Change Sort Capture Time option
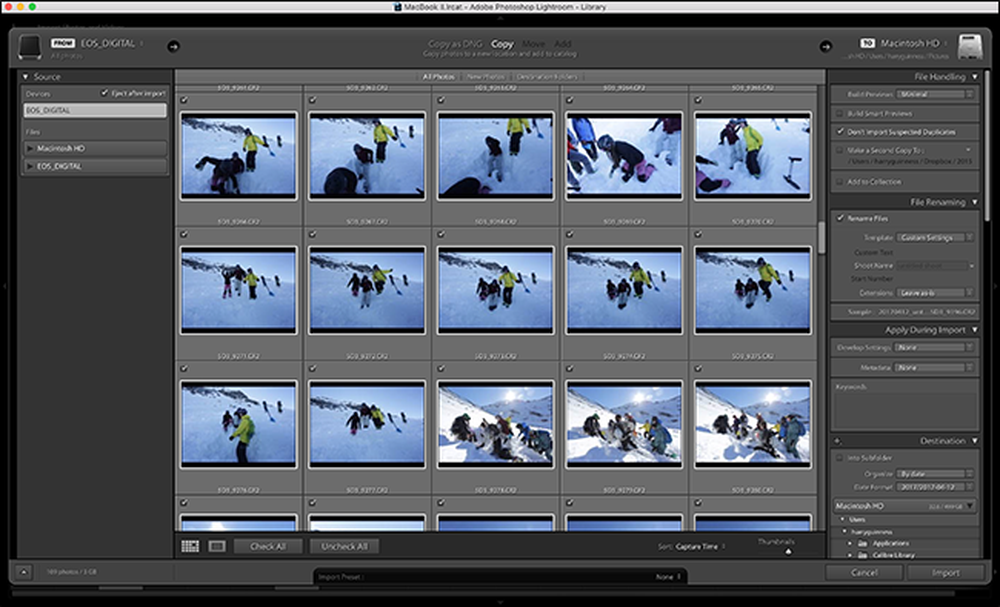The height and width of the screenshot is (607, 1000). (x=700, y=546)
